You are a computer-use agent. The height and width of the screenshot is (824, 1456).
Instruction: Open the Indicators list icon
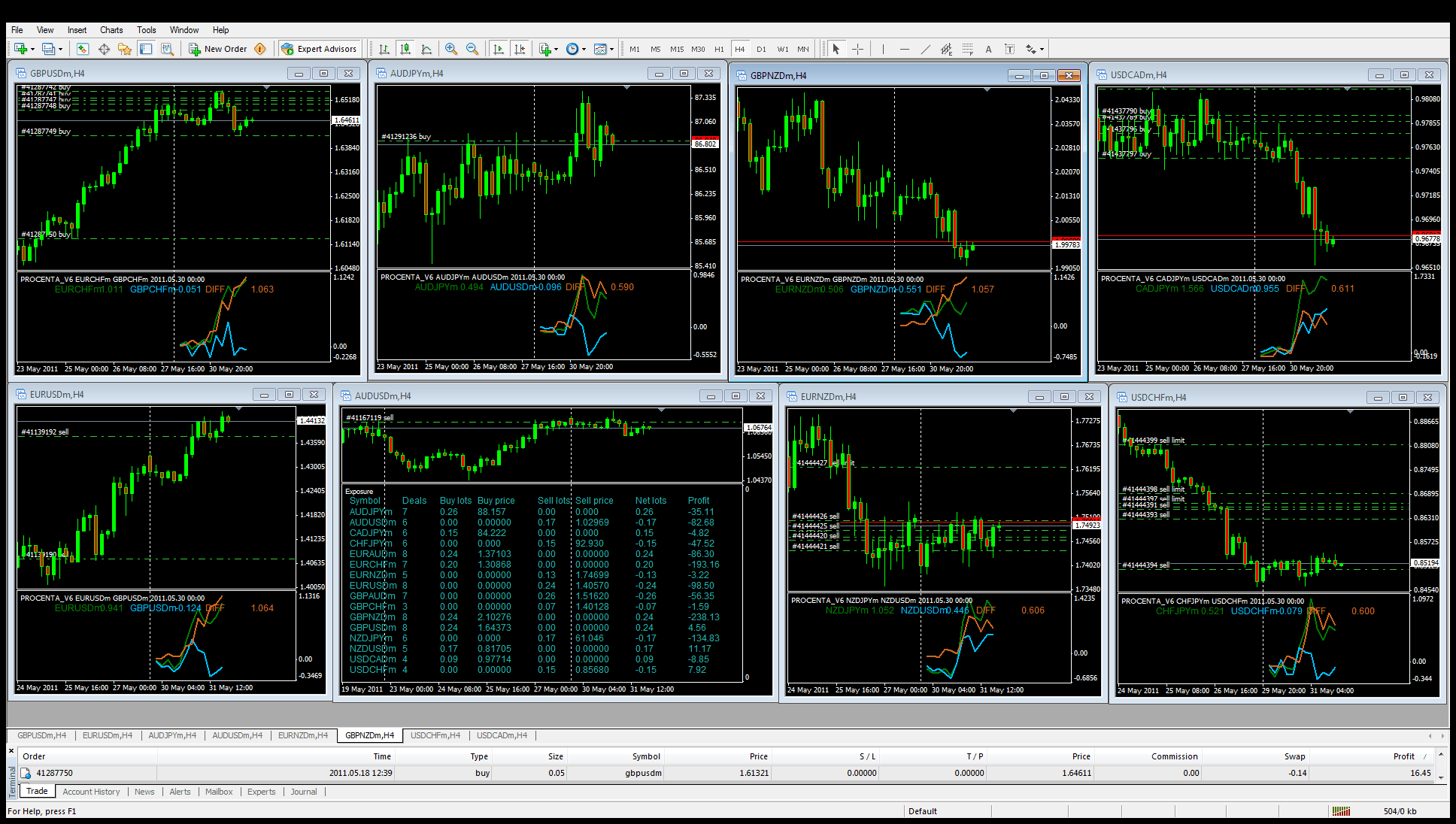(x=545, y=49)
